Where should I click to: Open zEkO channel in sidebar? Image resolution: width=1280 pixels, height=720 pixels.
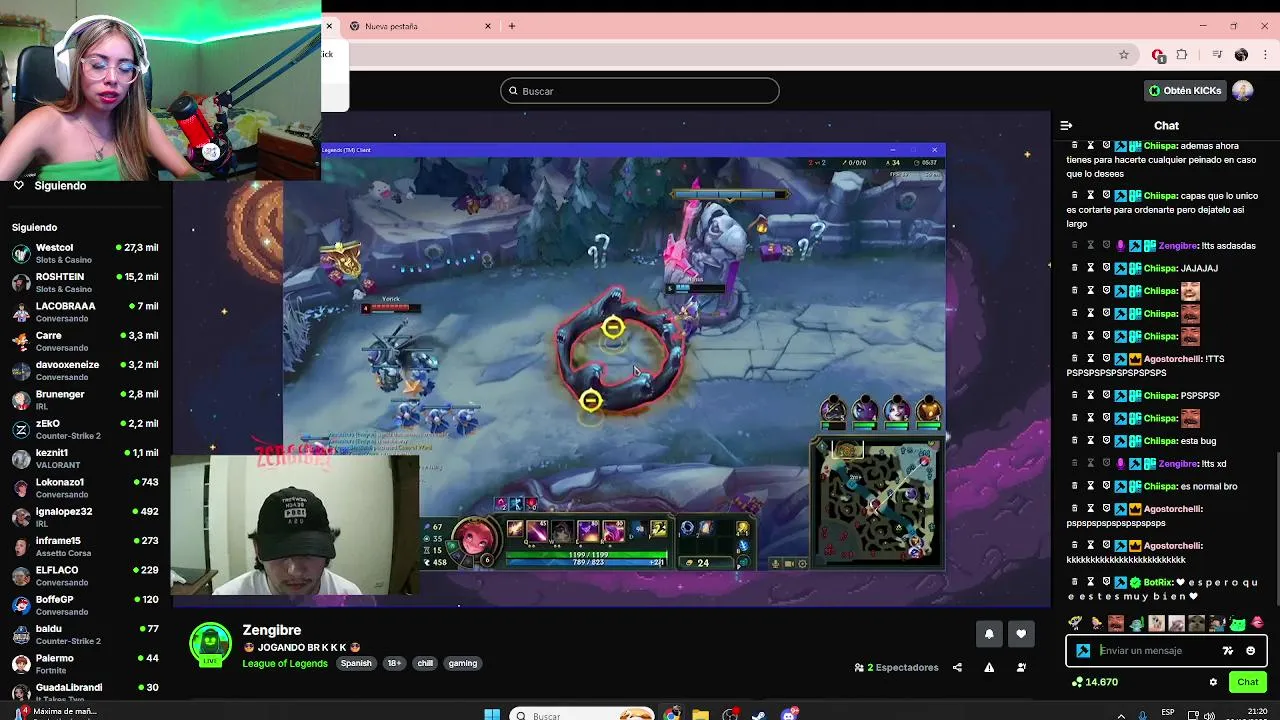[x=85, y=429]
